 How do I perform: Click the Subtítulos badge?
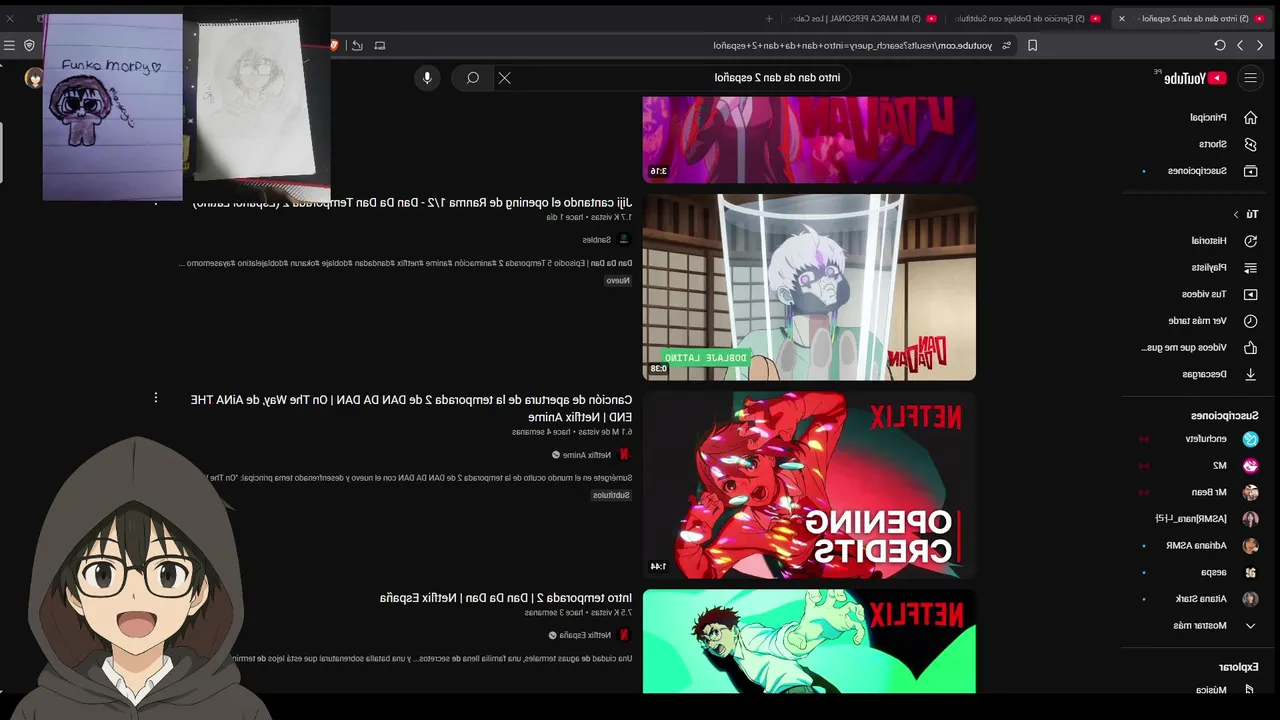[612, 495]
